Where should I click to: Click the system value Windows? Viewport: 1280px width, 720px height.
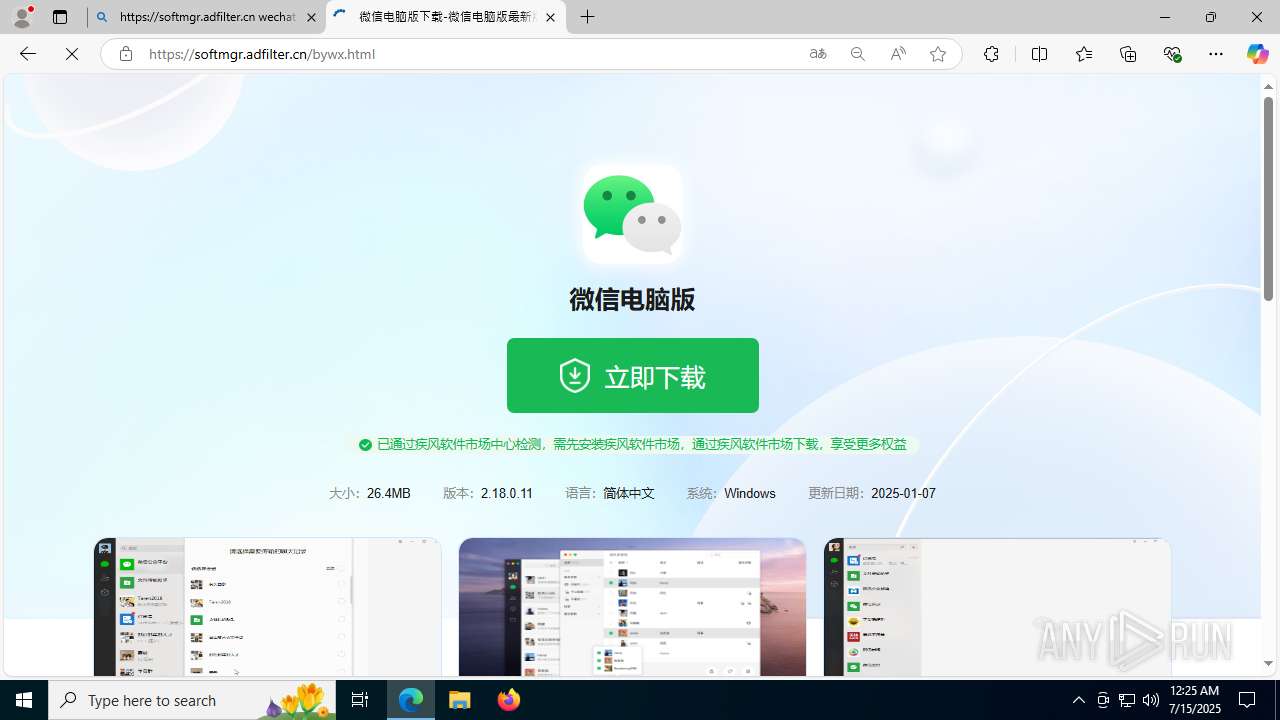pos(750,493)
